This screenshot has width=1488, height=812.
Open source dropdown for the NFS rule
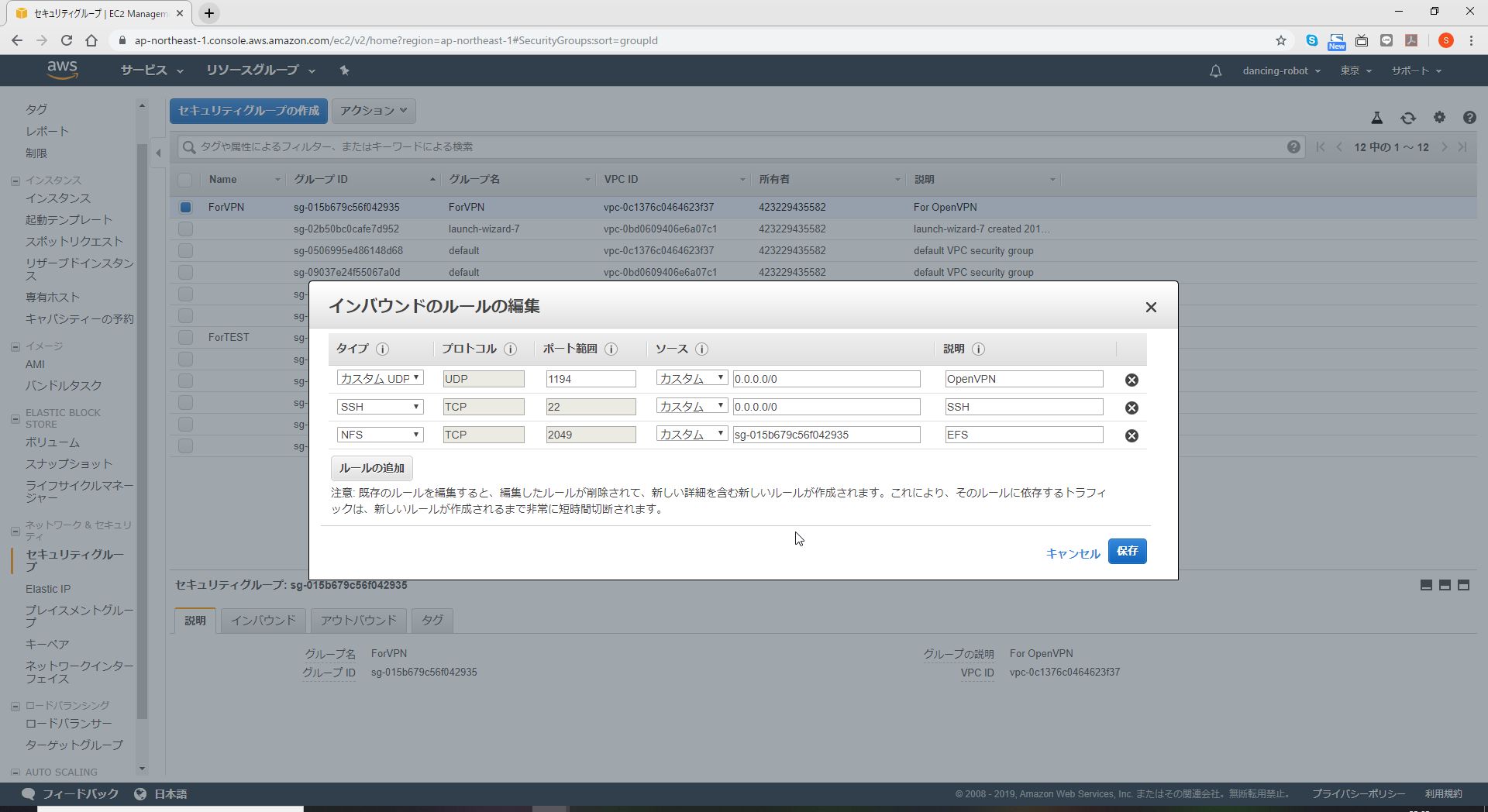[x=691, y=435]
